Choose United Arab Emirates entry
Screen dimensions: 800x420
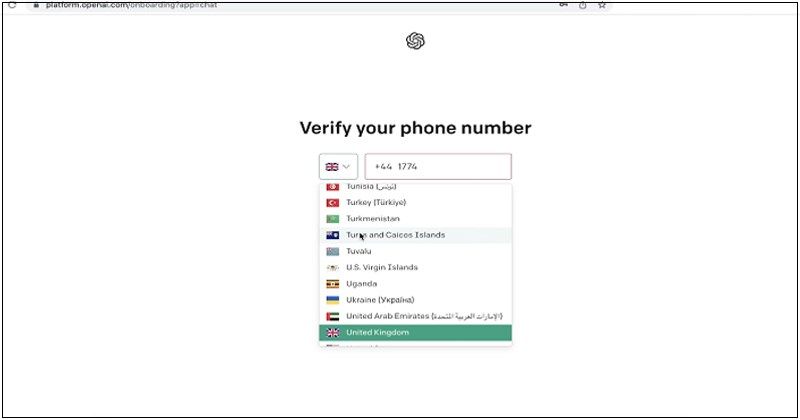415,316
